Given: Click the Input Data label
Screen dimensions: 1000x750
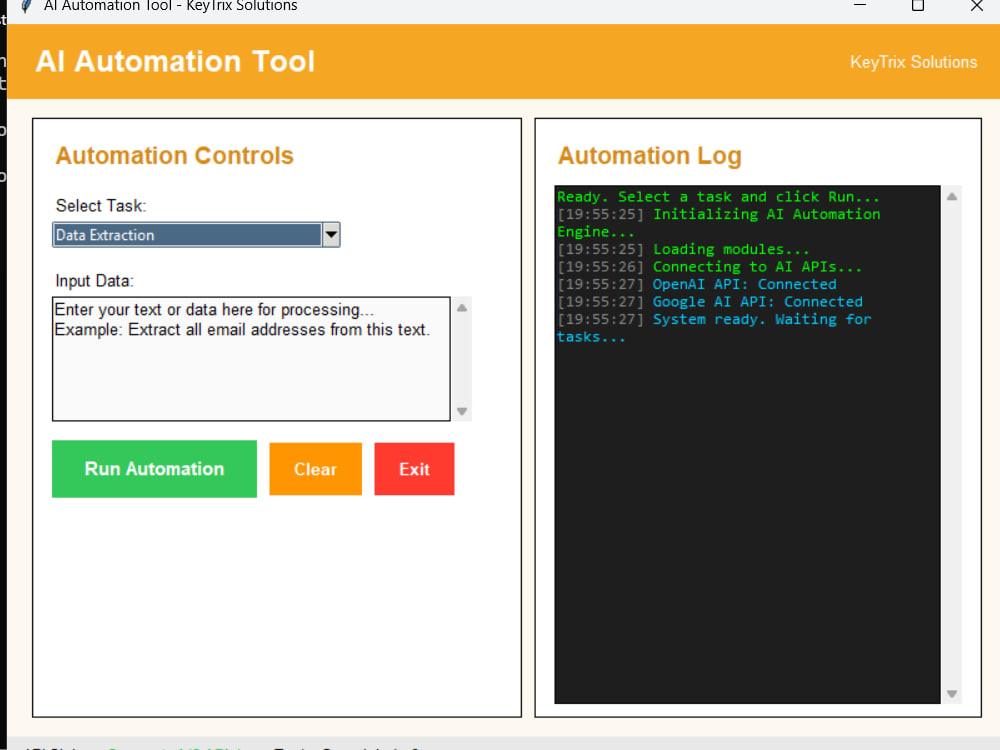Looking at the screenshot, I should click(94, 281).
